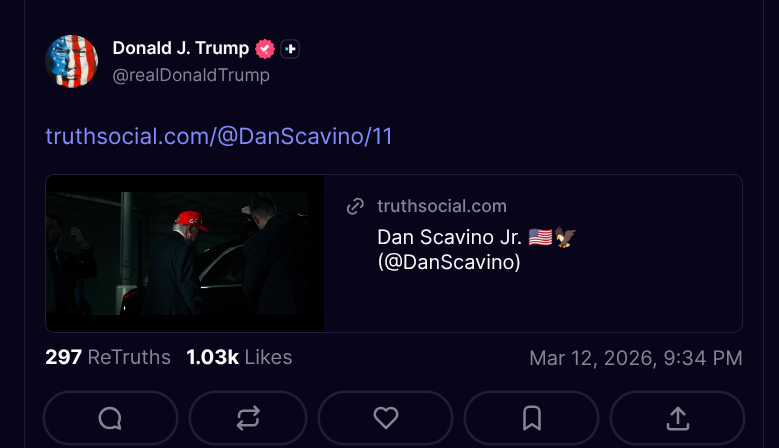
Task: Click the US flag emoji in card
Action: click(540, 237)
